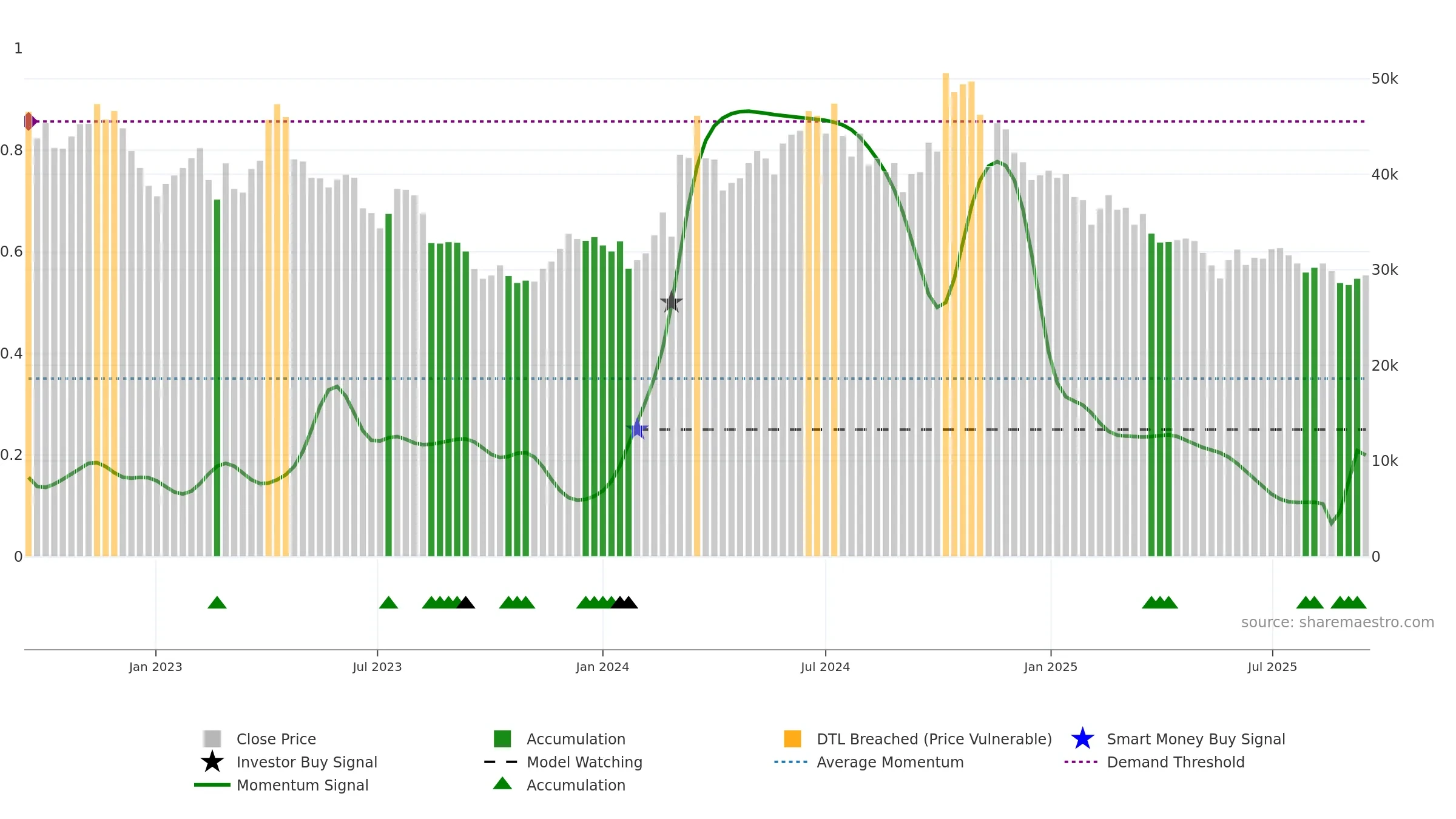Click the 0.6 left axis label

tap(12, 251)
